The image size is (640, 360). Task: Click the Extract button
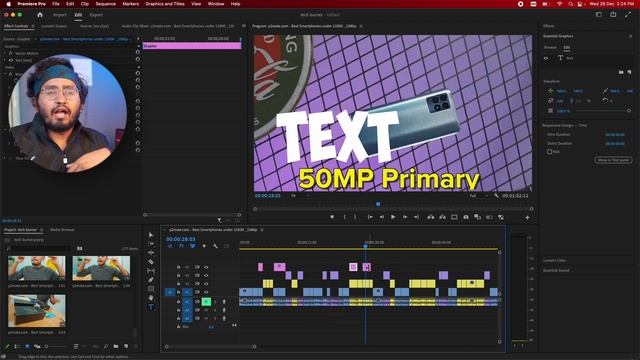(x=442, y=217)
